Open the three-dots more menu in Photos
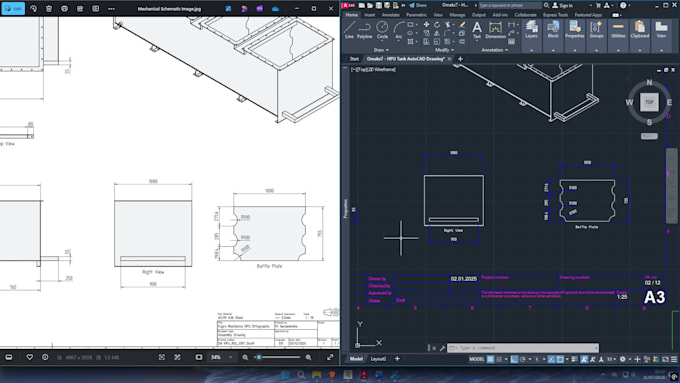Screen dimensions: 680x383 pos(111,9)
